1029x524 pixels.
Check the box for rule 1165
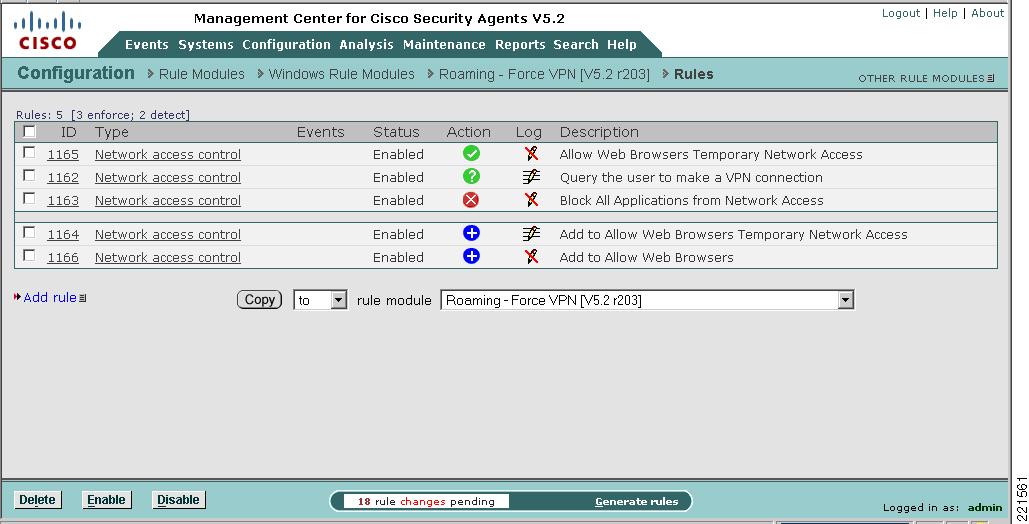pyautogui.click(x=29, y=152)
